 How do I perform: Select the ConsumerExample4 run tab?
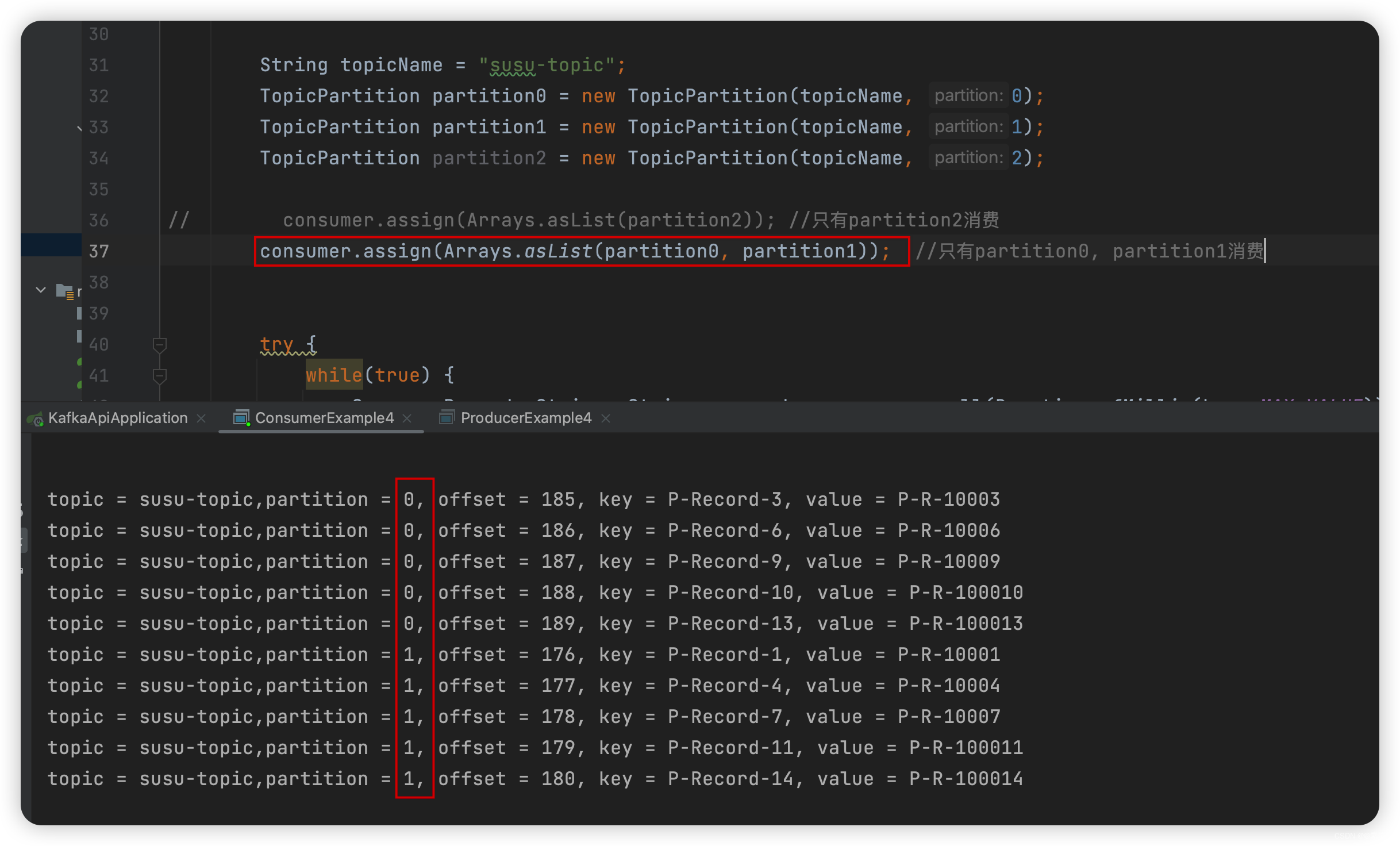[x=324, y=418]
